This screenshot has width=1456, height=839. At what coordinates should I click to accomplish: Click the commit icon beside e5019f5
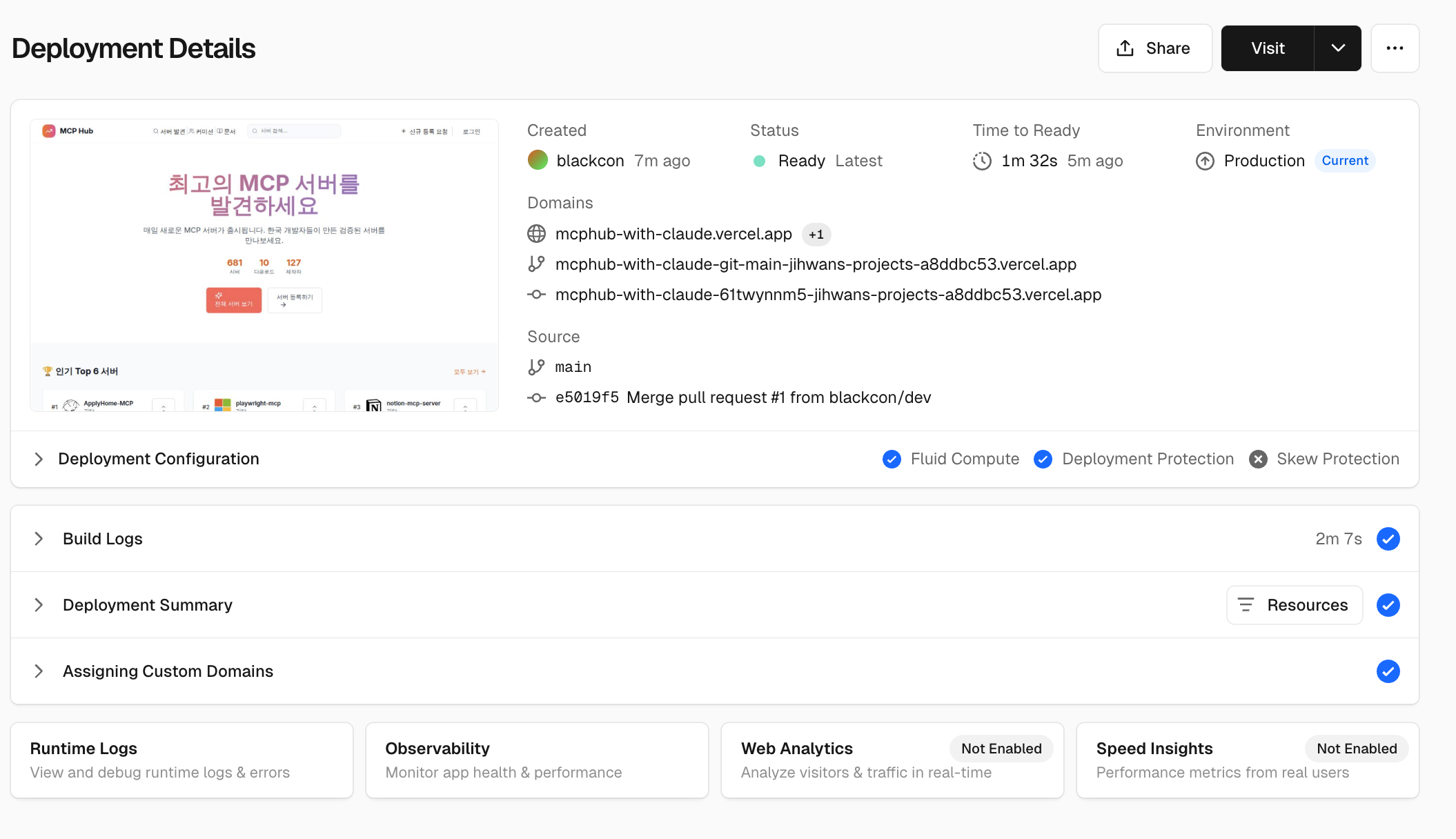click(x=536, y=397)
